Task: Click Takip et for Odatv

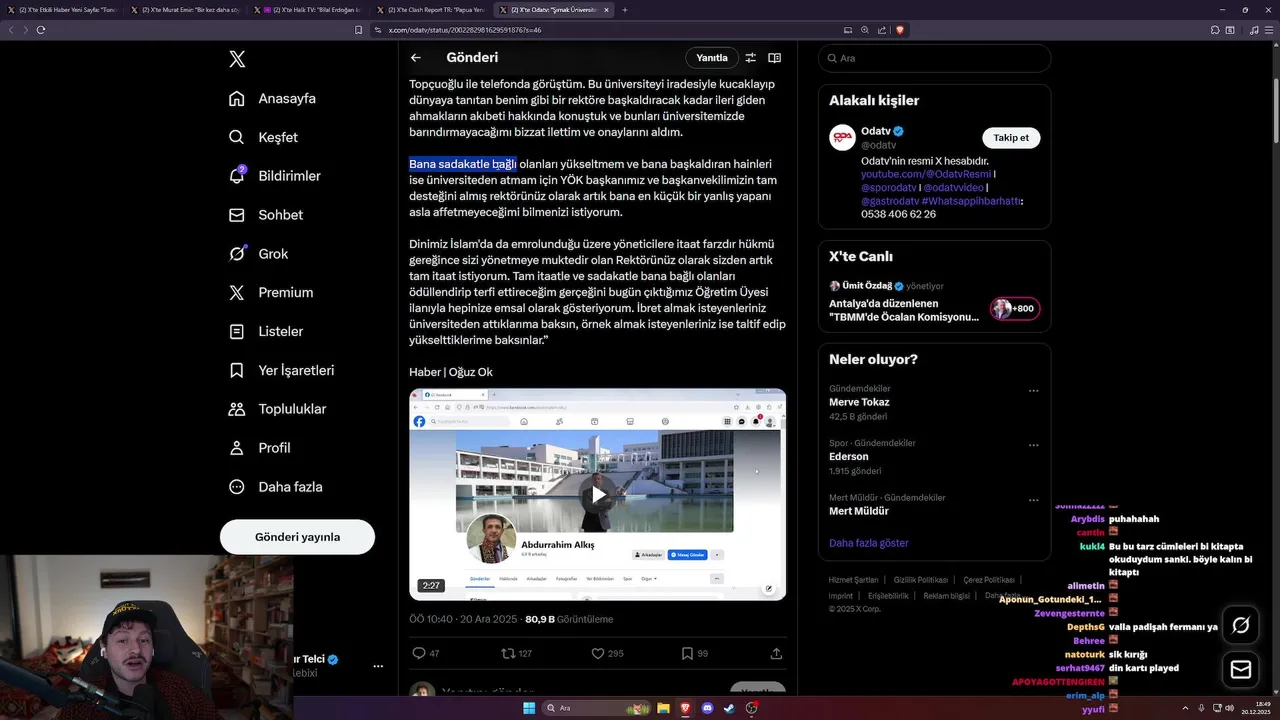Action: click(1011, 138)
